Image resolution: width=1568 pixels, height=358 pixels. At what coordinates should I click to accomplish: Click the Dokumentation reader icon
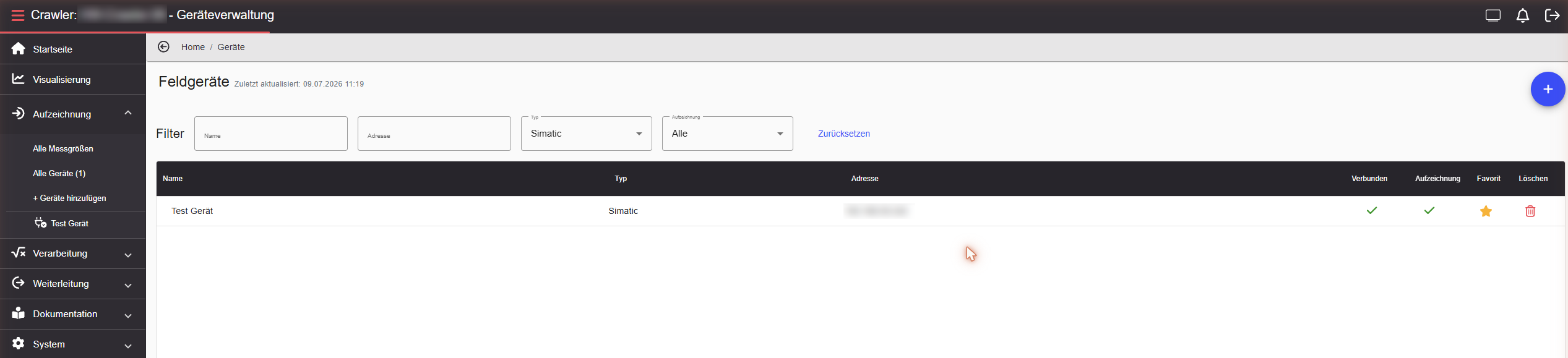click(19, 313)
